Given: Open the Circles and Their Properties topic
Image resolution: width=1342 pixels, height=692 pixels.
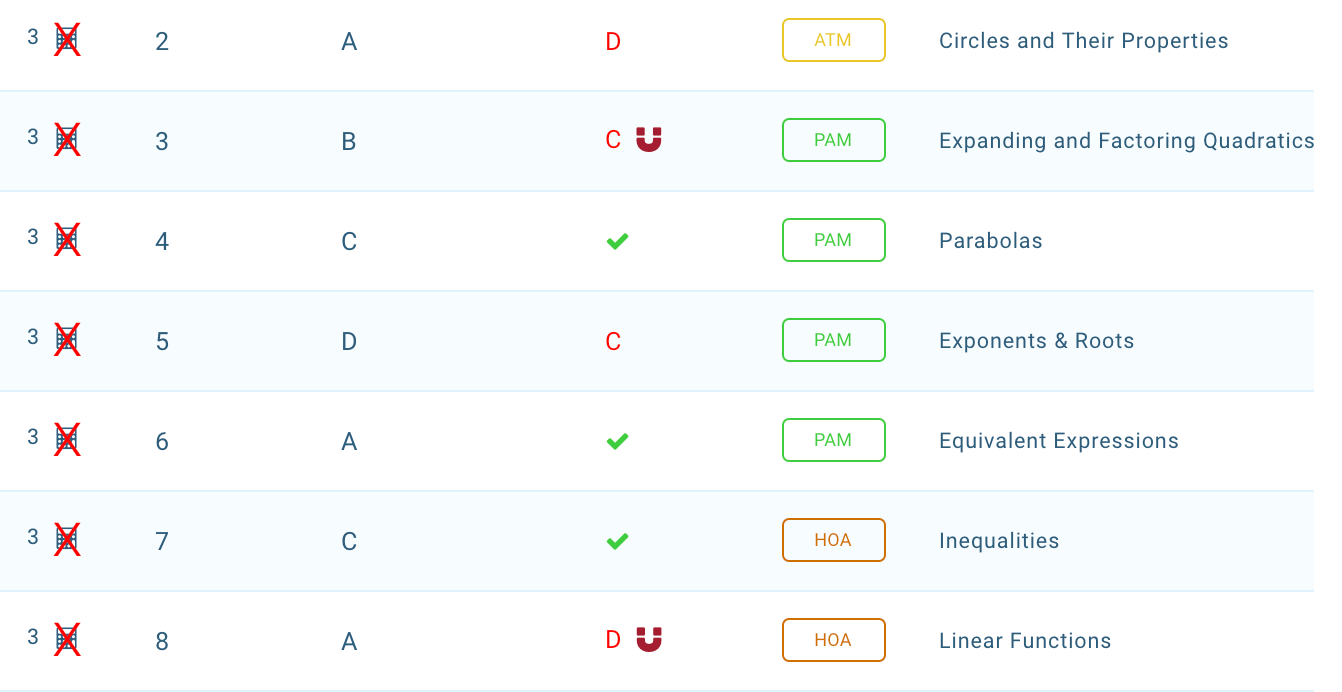Looking at the screenshot, I should (x=1083, y=41).
